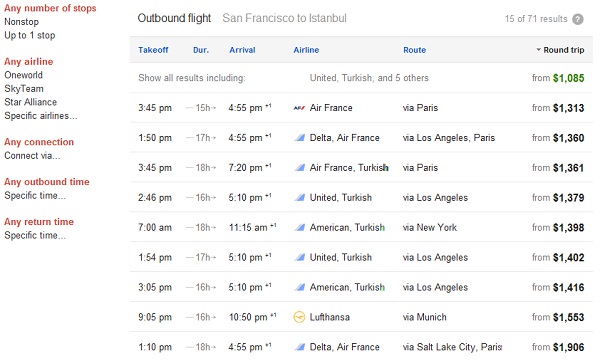Click the Air France airline logo icon

coord(299,108)
